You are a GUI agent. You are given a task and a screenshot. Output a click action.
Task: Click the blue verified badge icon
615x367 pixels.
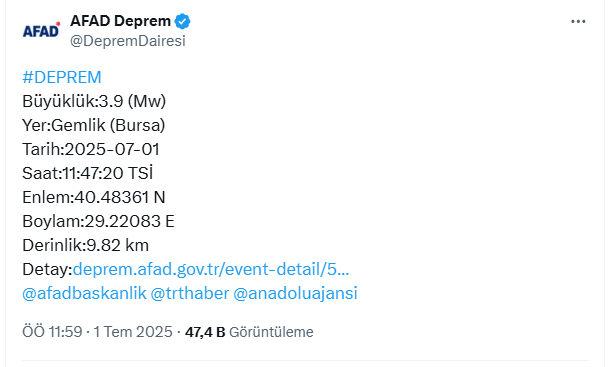pyautogui.click(x=182, y=21)
